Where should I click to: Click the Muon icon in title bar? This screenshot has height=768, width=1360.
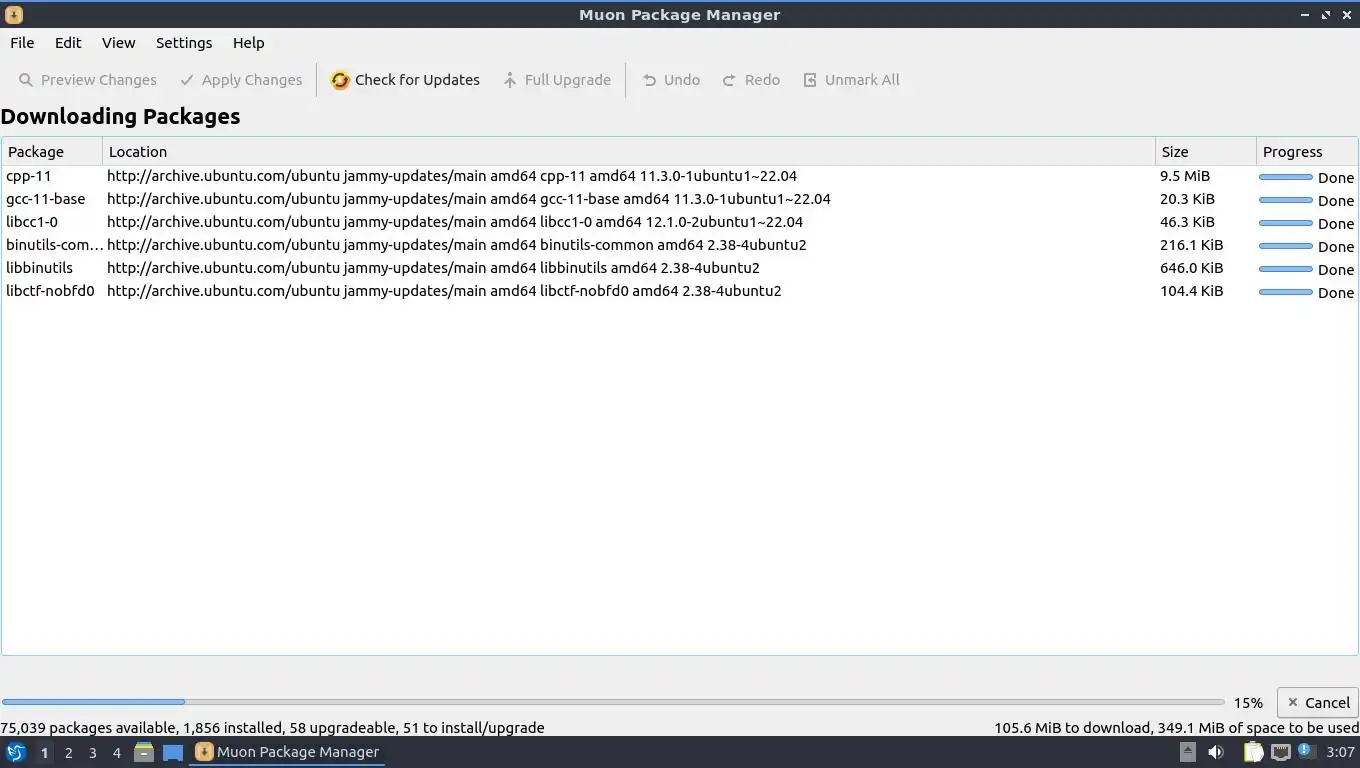click(14, 15)
